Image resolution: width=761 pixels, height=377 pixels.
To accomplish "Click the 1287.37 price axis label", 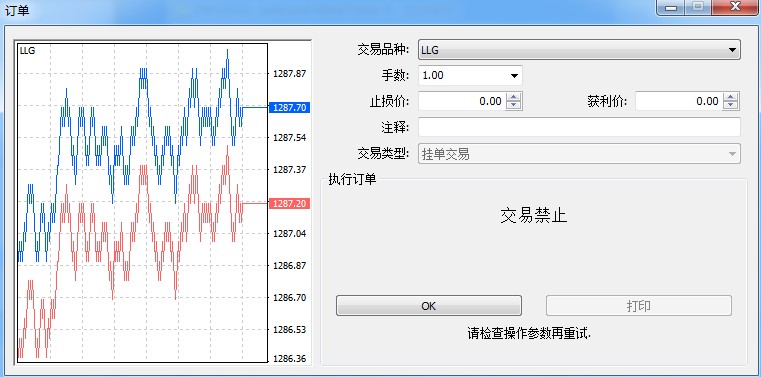I will (290, 169).
